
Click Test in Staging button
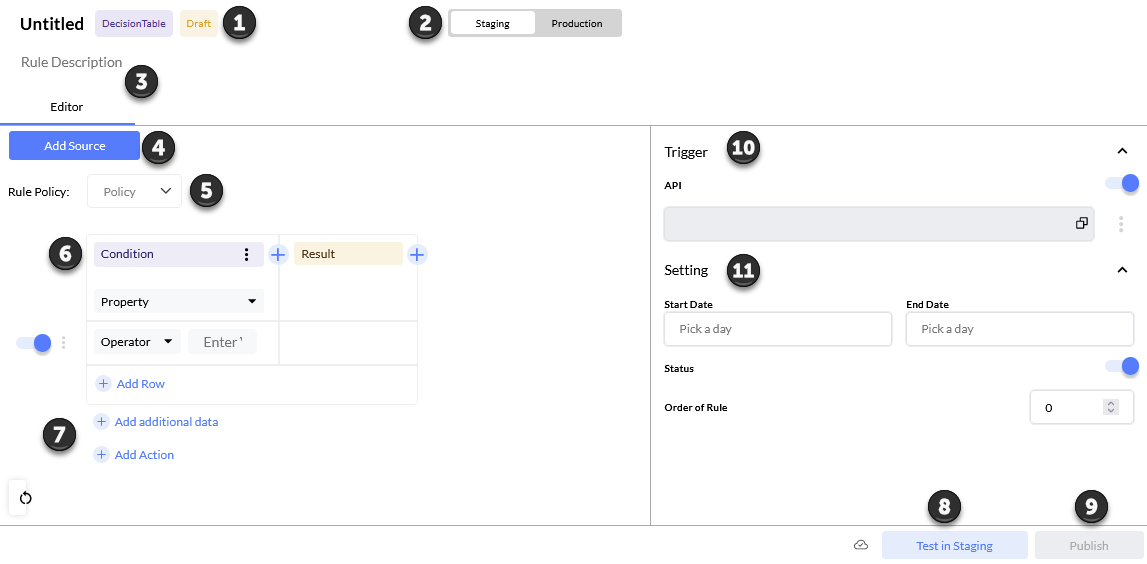pos(954,545)
